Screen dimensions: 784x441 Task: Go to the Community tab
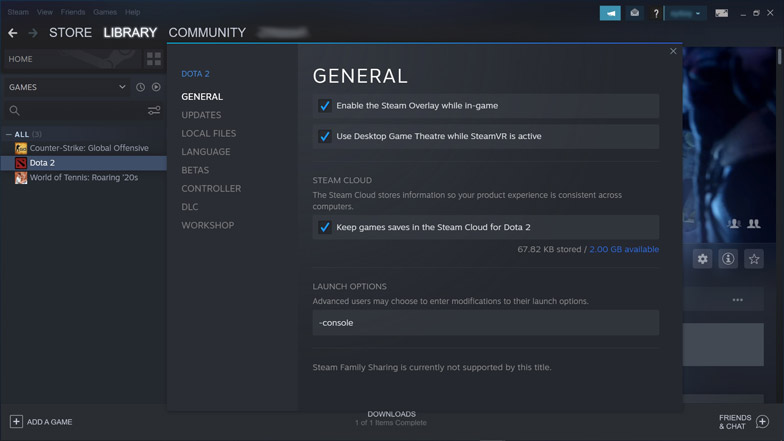pyautogui.click(x=207, y=32)
